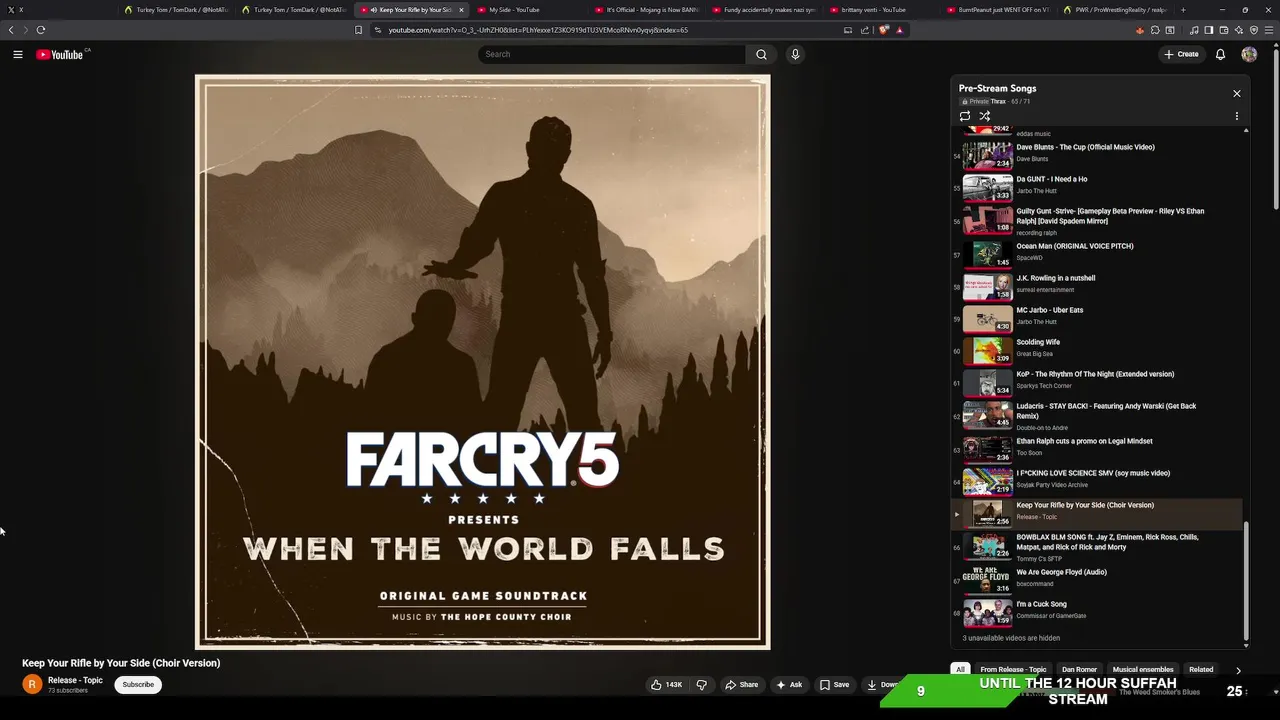Image resolution: width=1280 pixels, height=720 pixels.
Task: Dislike the video
Action: point(701,685)
